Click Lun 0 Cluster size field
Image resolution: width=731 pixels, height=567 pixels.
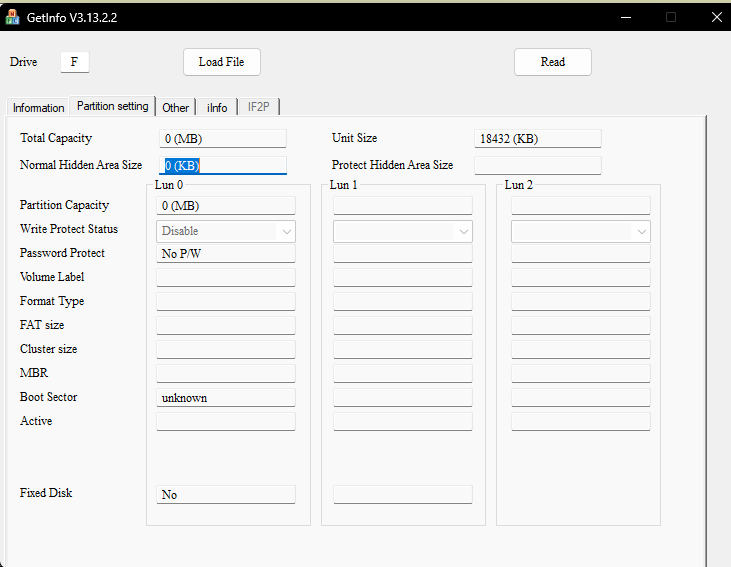[226, 350]
